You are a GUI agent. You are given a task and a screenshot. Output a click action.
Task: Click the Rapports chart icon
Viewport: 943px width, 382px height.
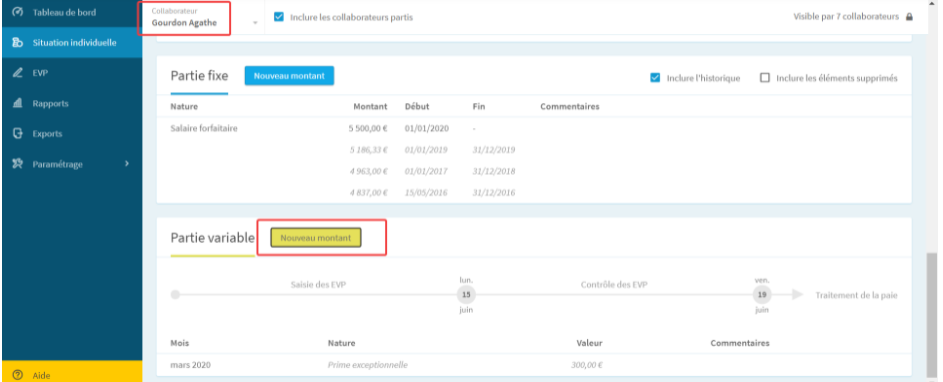click(17, 103)
